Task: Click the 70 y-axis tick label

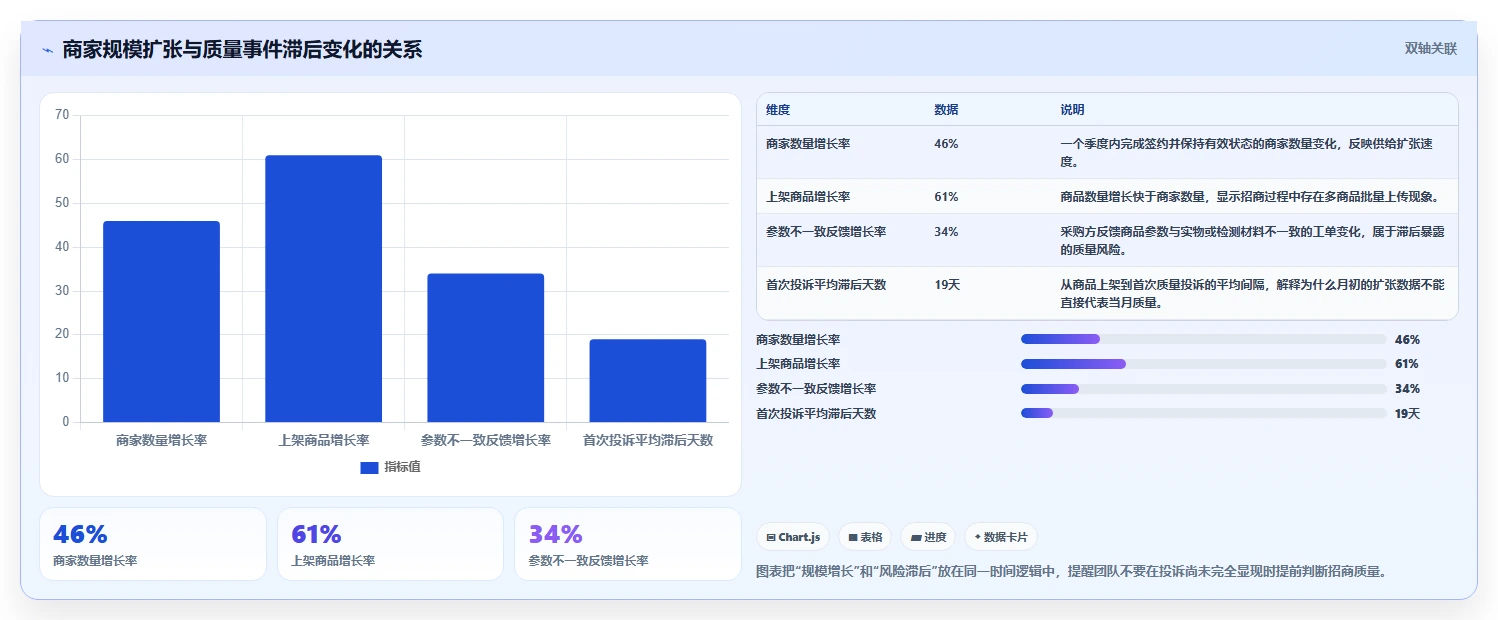Action: tap(62, 115)
